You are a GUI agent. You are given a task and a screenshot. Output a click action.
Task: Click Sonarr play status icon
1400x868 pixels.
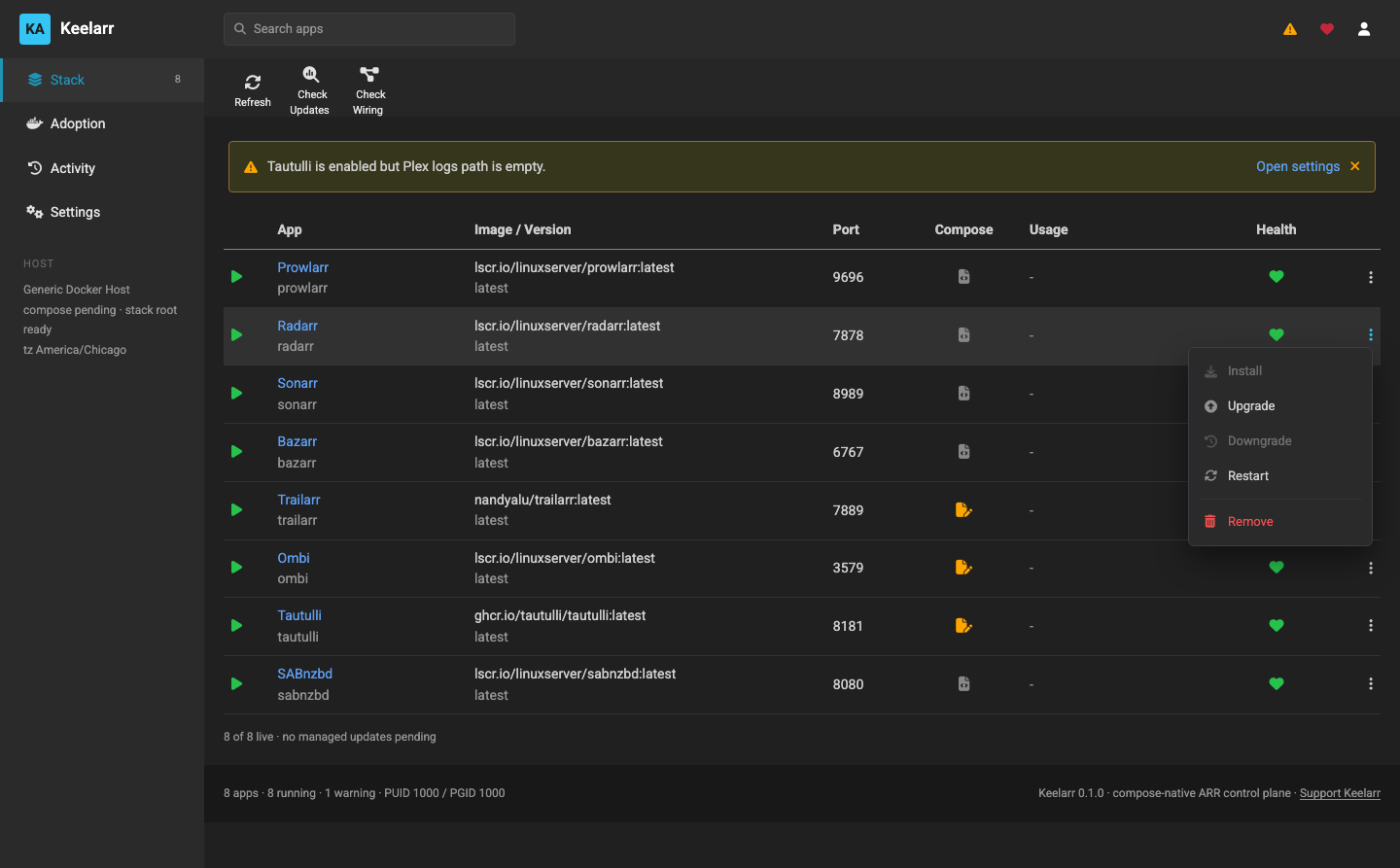click(236, 394)
